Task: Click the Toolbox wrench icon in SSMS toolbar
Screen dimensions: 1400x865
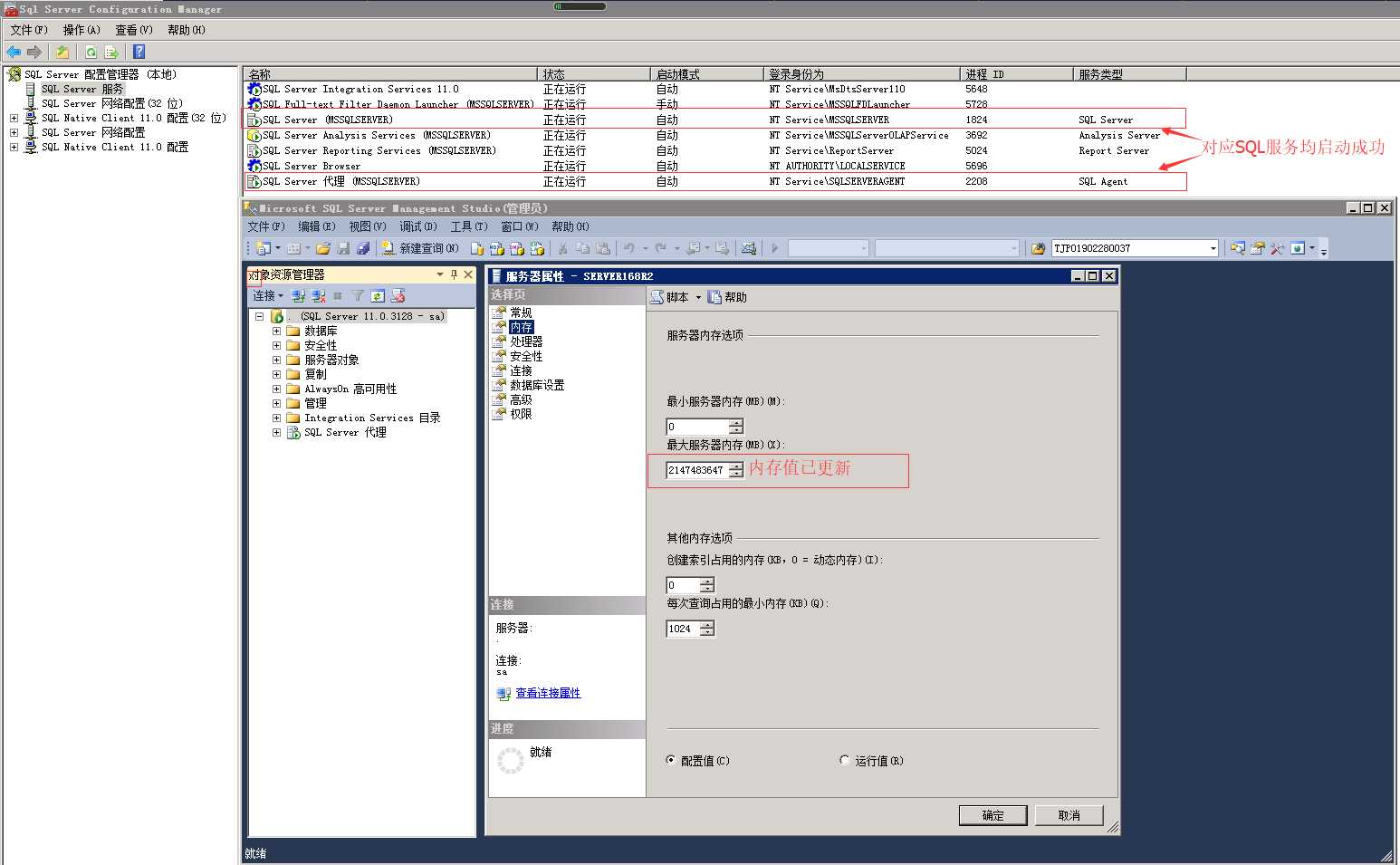Action: (x=1277, y=248)
